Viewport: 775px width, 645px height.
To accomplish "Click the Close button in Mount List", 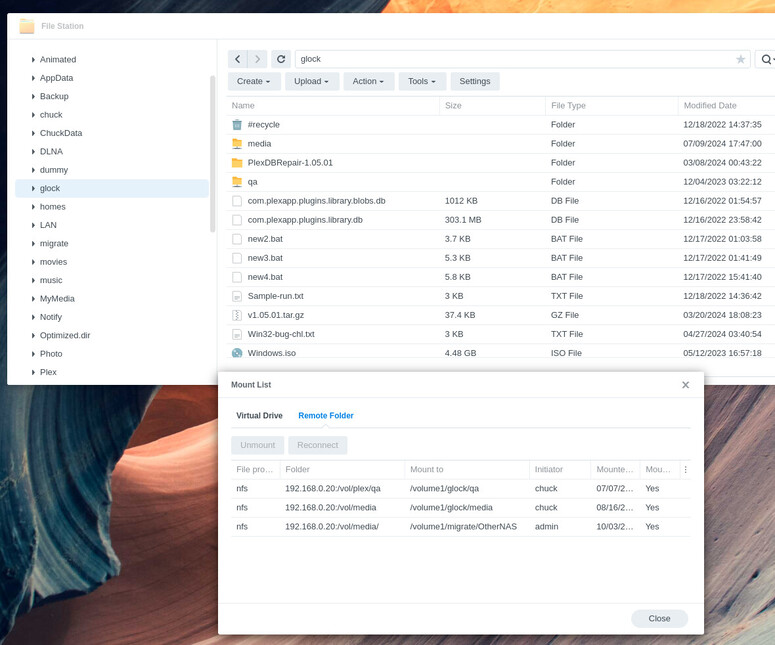I will coord(659,619).
